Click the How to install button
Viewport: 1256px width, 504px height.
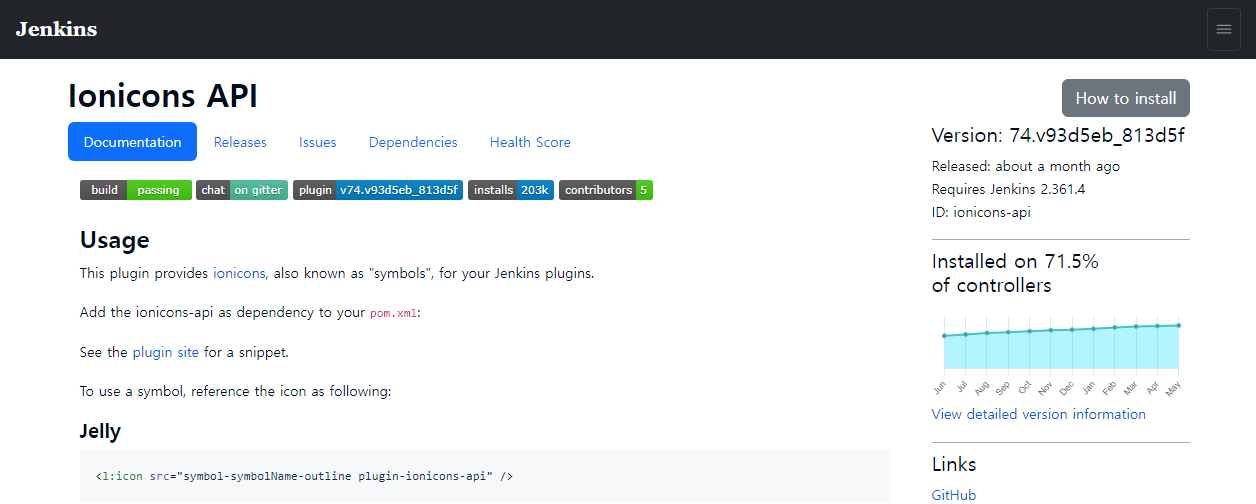click(1126, 98)
